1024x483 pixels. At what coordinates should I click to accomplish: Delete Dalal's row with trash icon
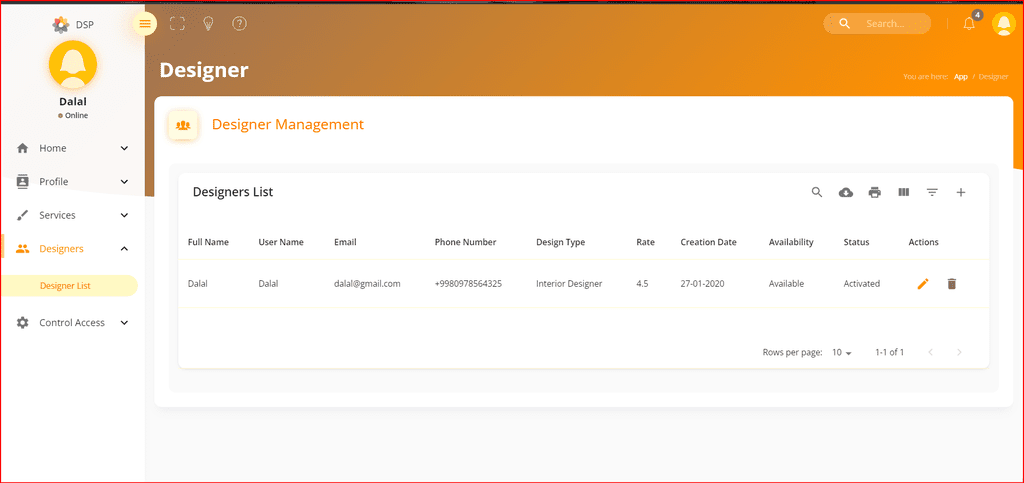pos(952,284)
